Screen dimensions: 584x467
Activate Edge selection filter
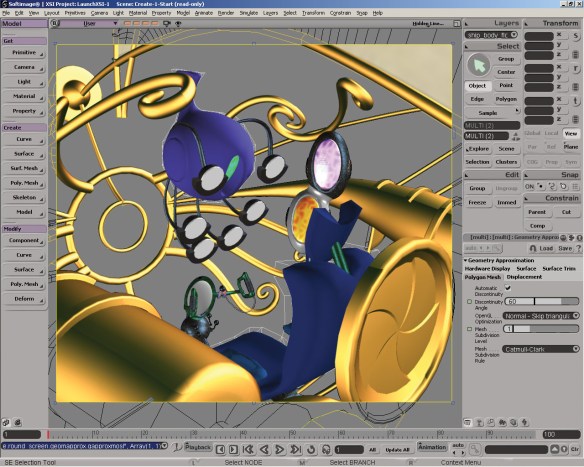(x=477, y=99)
